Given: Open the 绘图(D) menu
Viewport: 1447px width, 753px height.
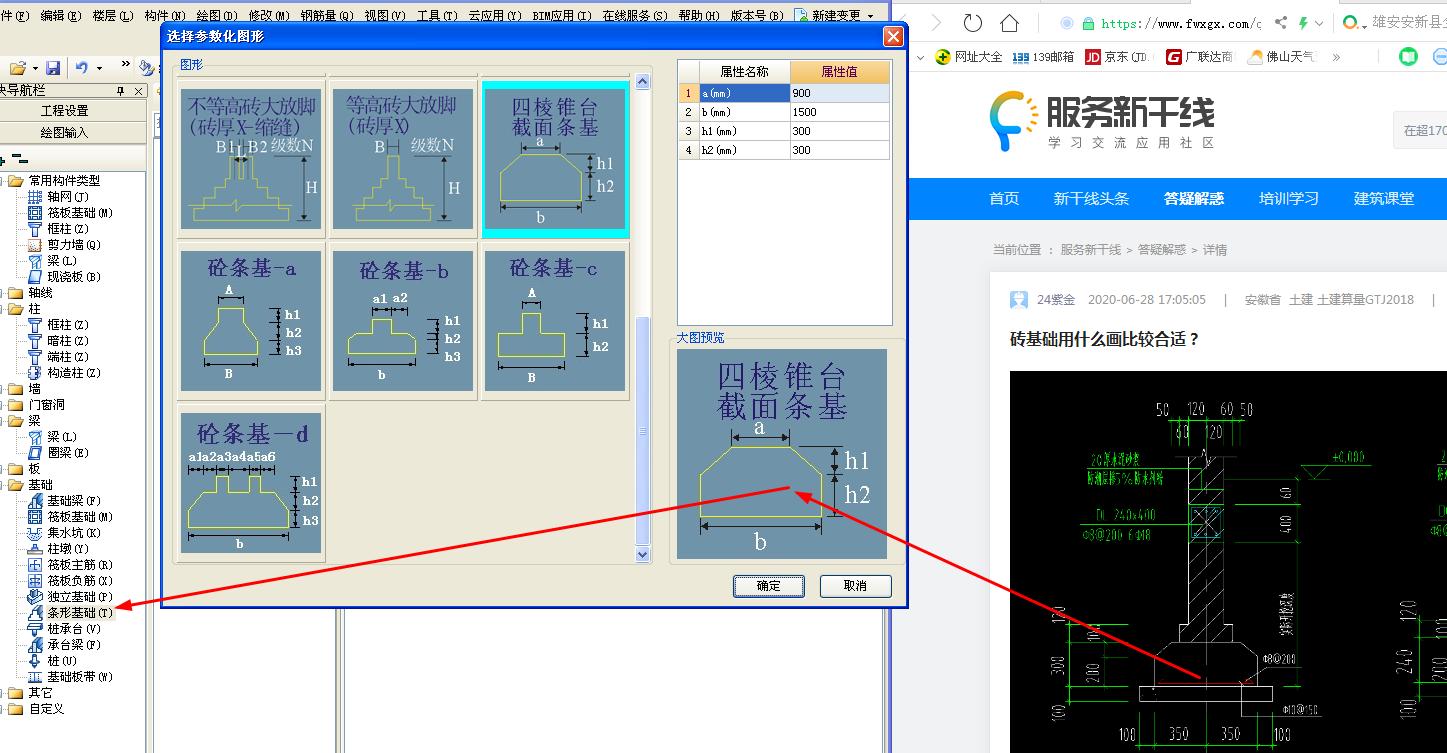Looking at the screenshot, I should point(217,16).
